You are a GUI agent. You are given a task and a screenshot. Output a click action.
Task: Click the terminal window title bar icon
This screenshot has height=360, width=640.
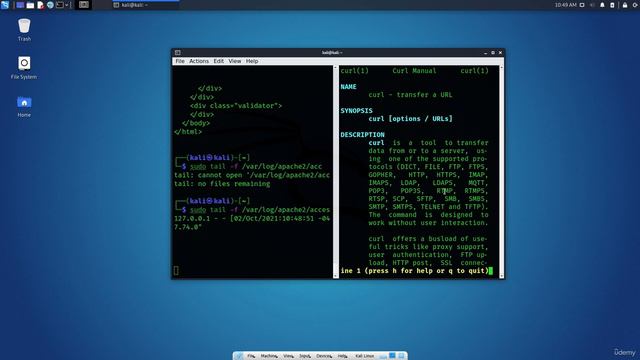tap(178, 53)
